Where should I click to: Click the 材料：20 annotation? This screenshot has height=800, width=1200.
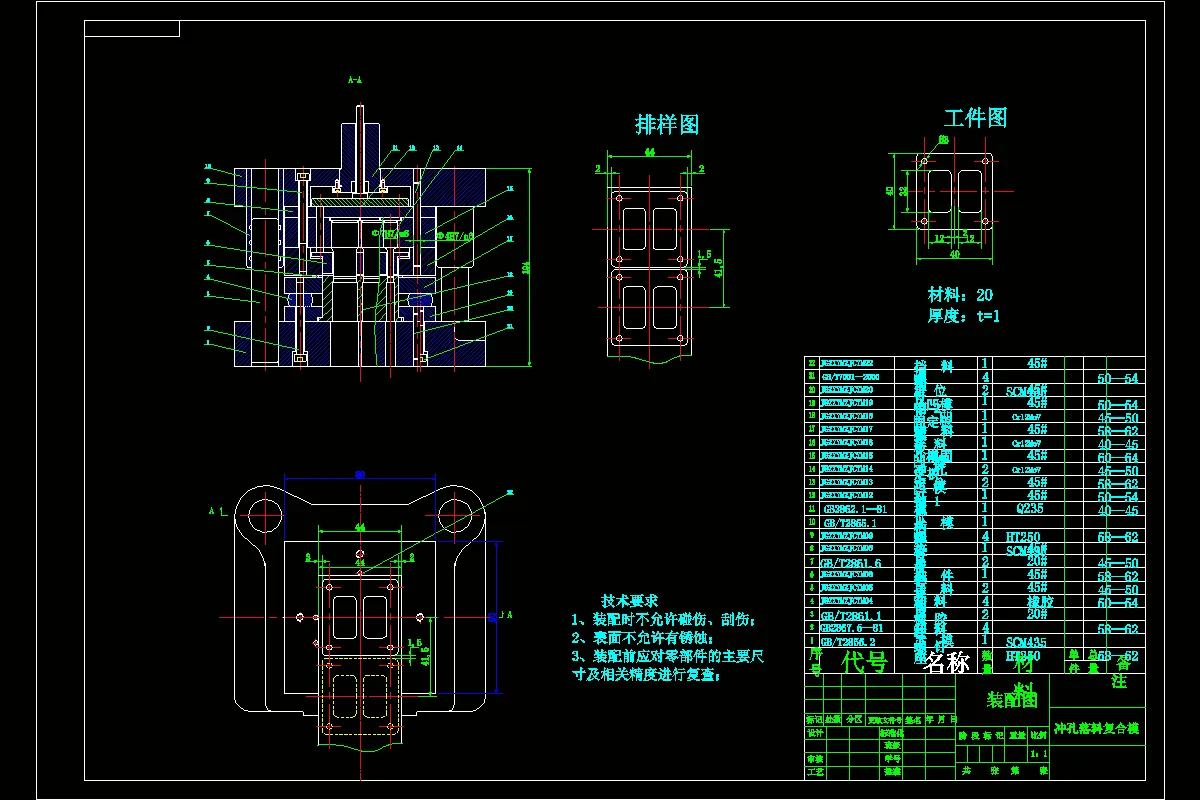[961, 295]
